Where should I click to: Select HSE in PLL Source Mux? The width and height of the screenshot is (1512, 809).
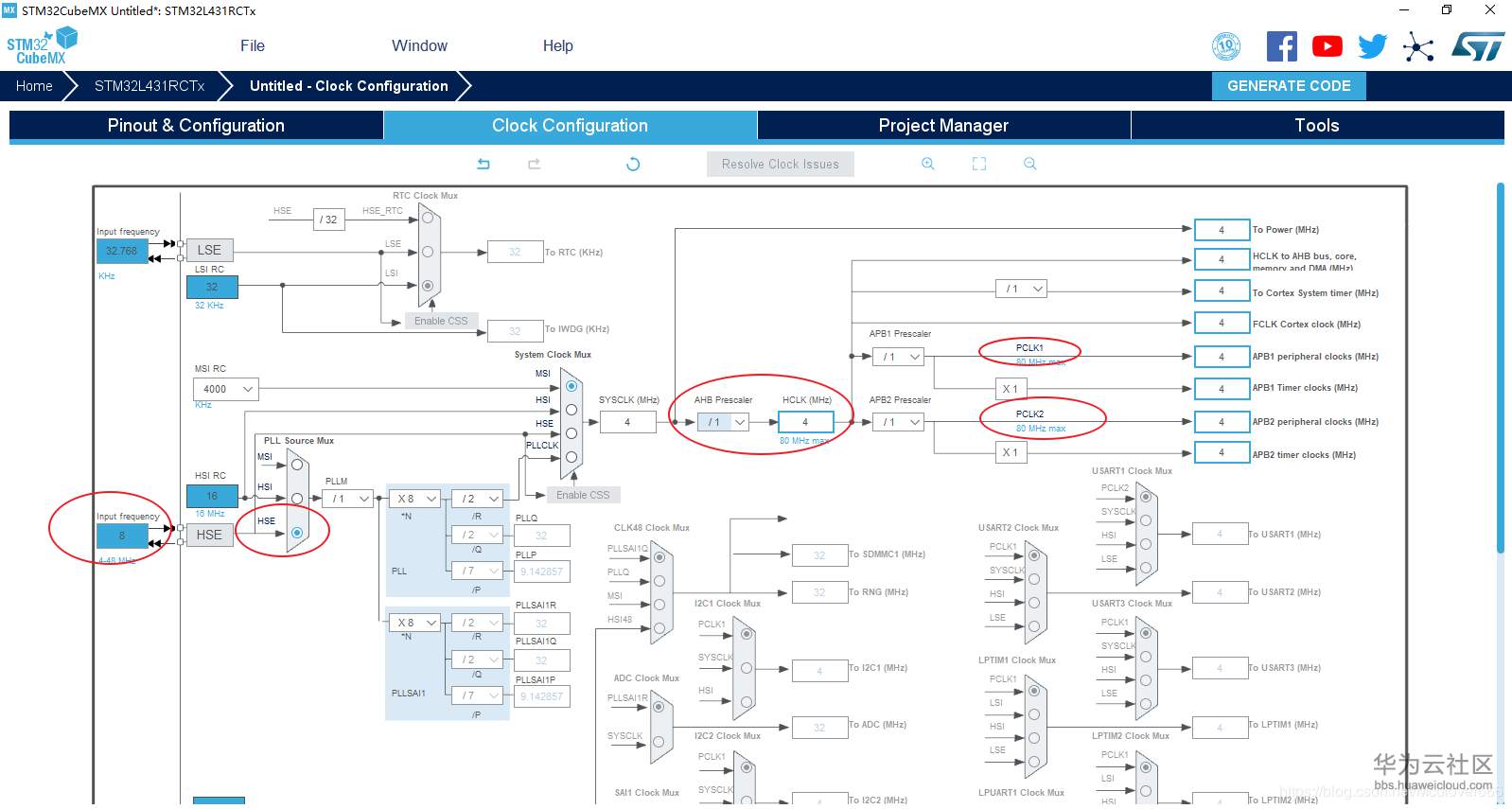[x=297, y=533]
